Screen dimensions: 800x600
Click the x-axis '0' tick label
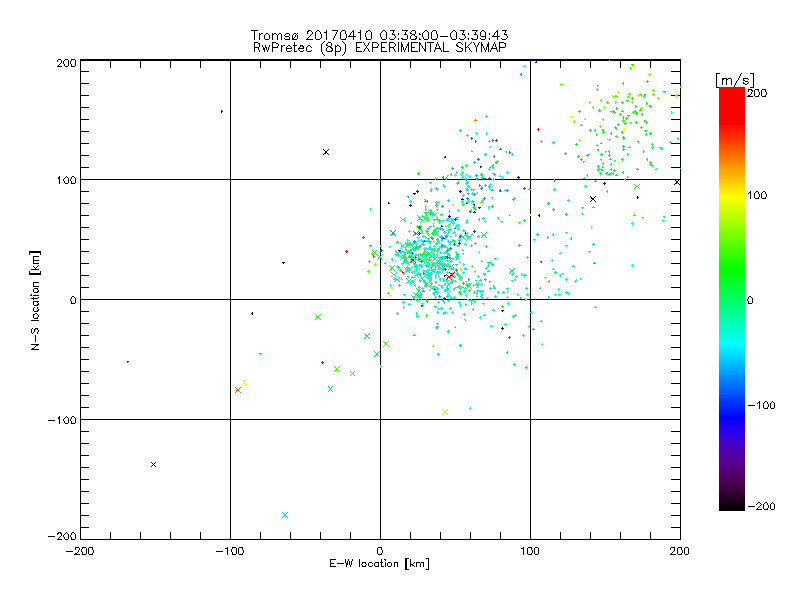click(380, 552)
